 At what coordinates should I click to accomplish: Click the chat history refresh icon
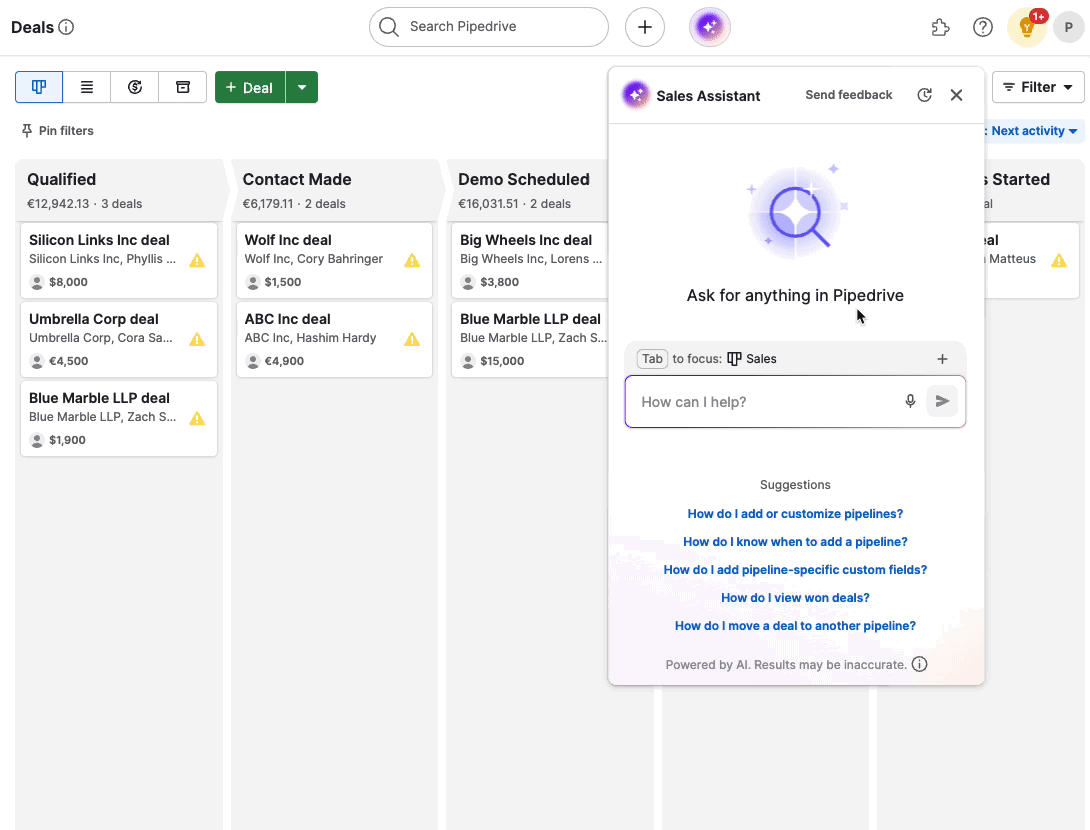(924, 95)
